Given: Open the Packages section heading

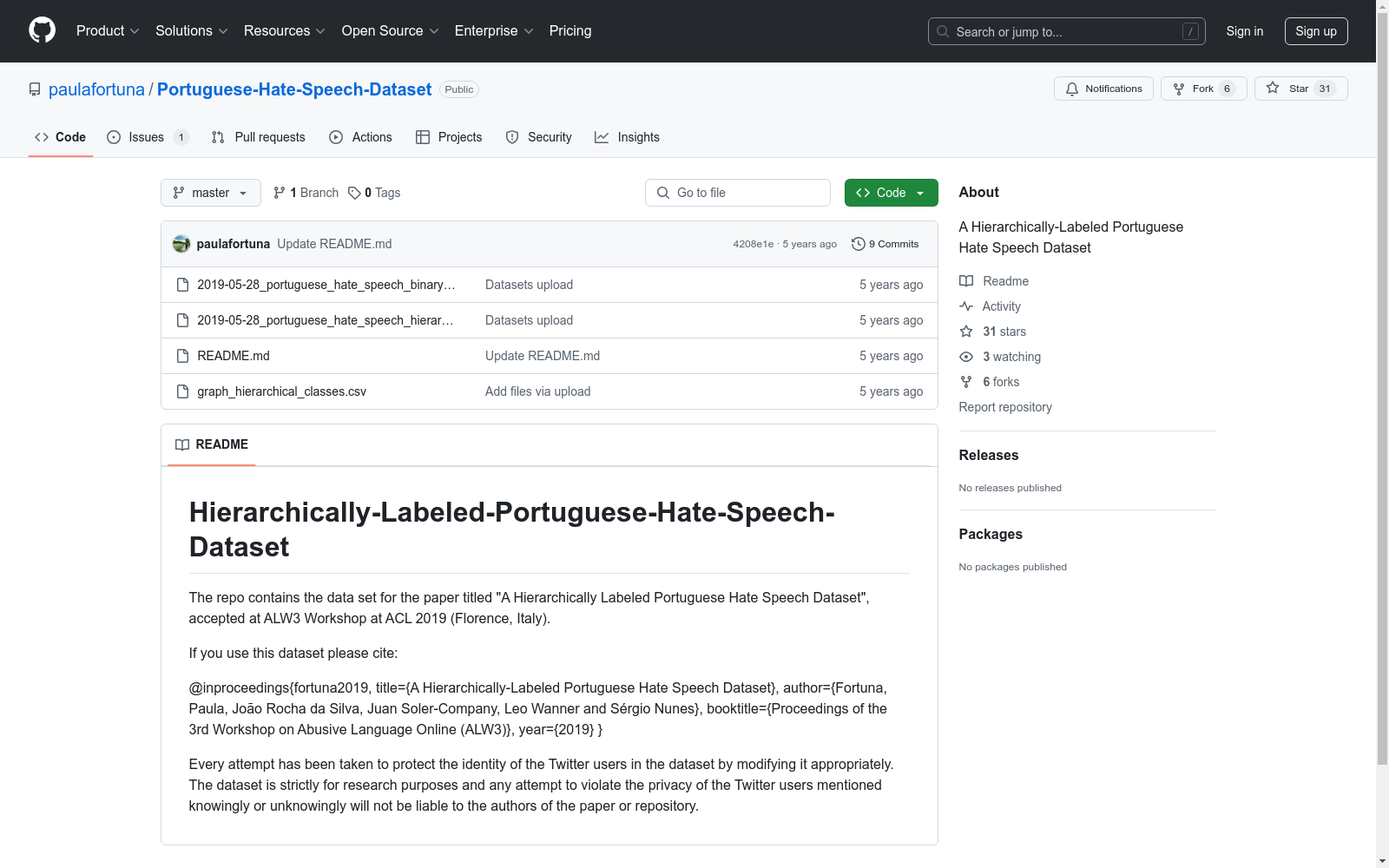Looking at the screenshot, I should 991,534.
